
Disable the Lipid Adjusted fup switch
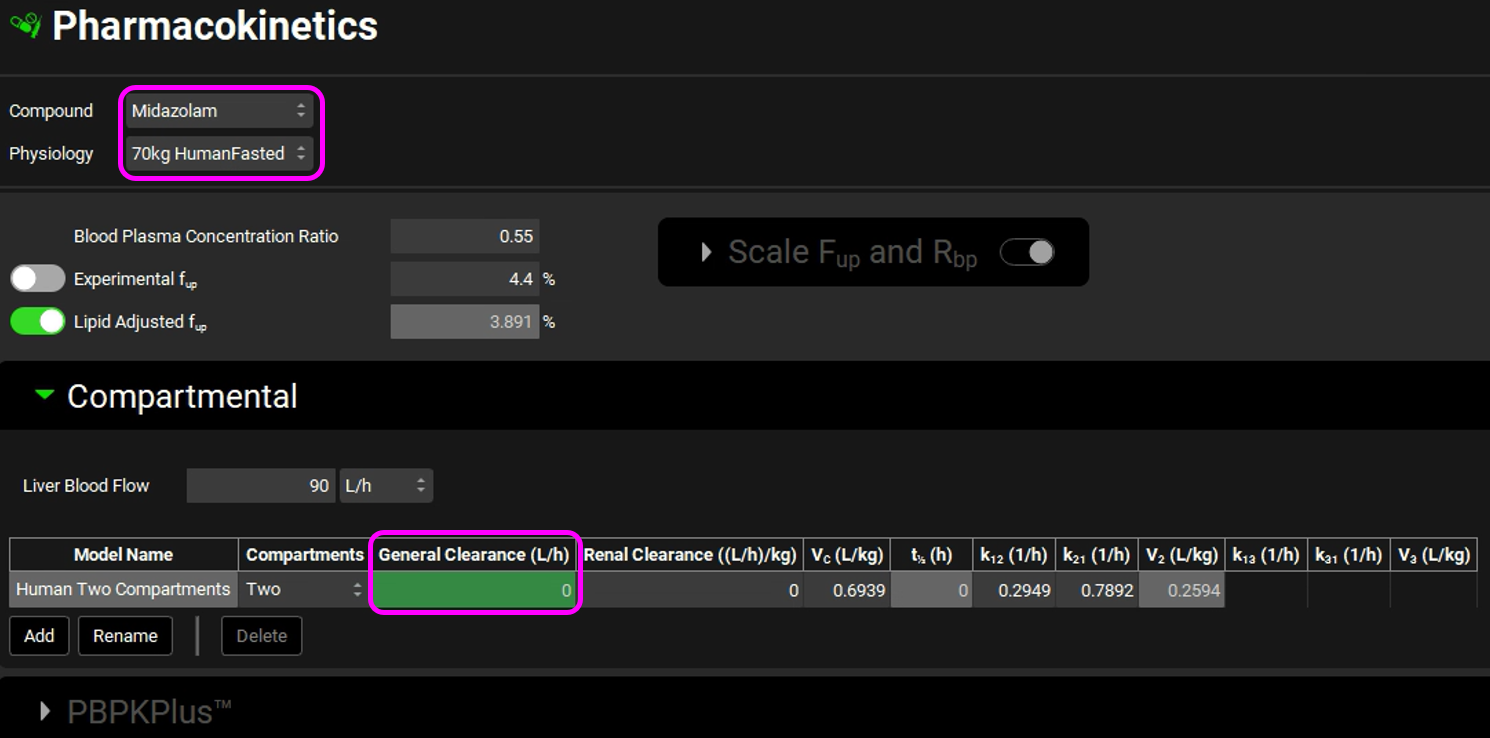point(37,322)
